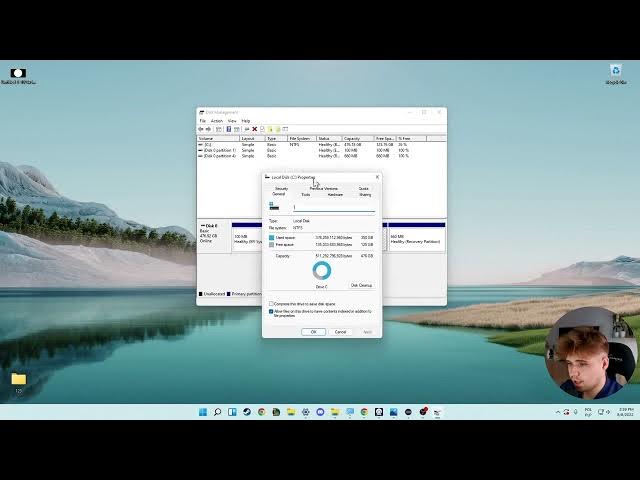Click the drive icon beside the label field
This screenshot has height=480, width=640.
(x=274, y=206)
